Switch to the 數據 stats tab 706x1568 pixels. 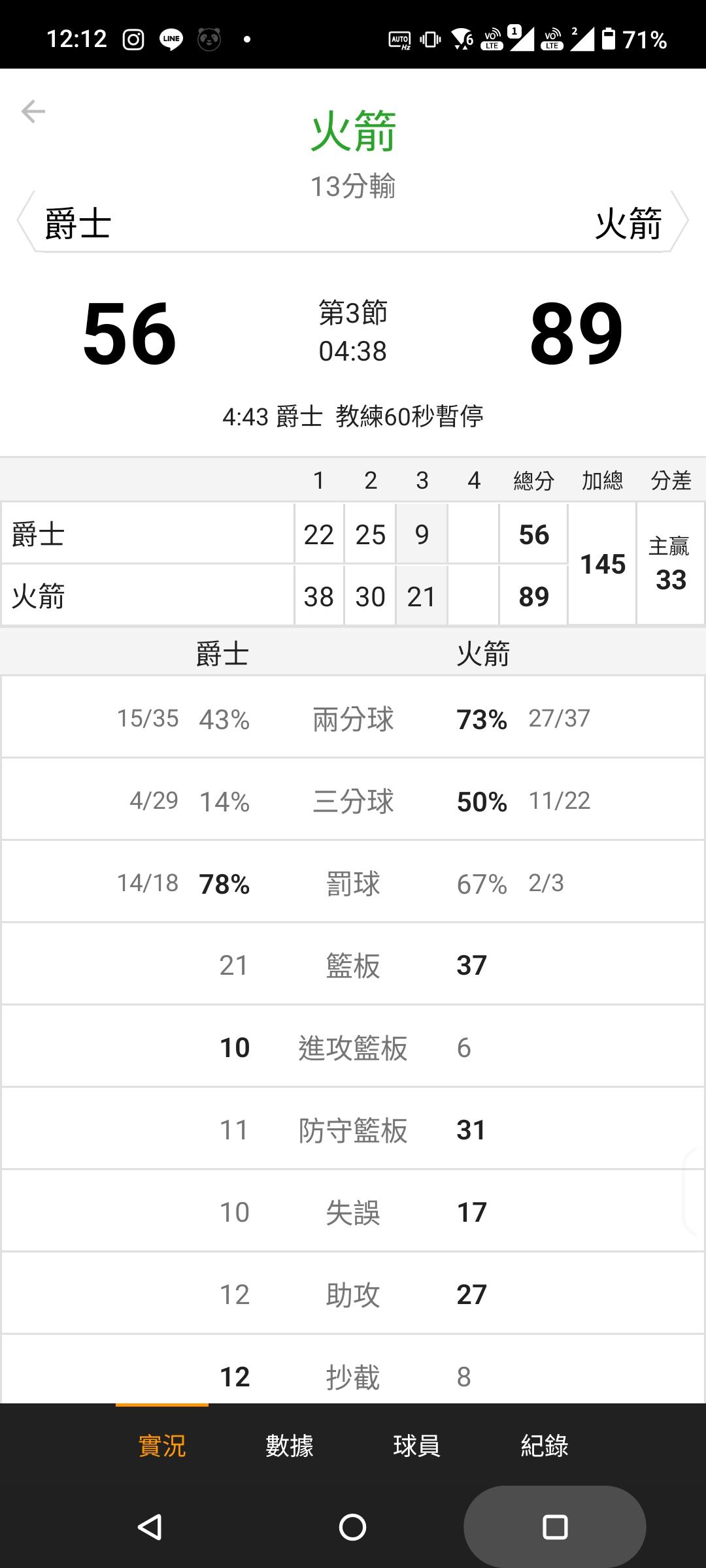pos(289,1445)
